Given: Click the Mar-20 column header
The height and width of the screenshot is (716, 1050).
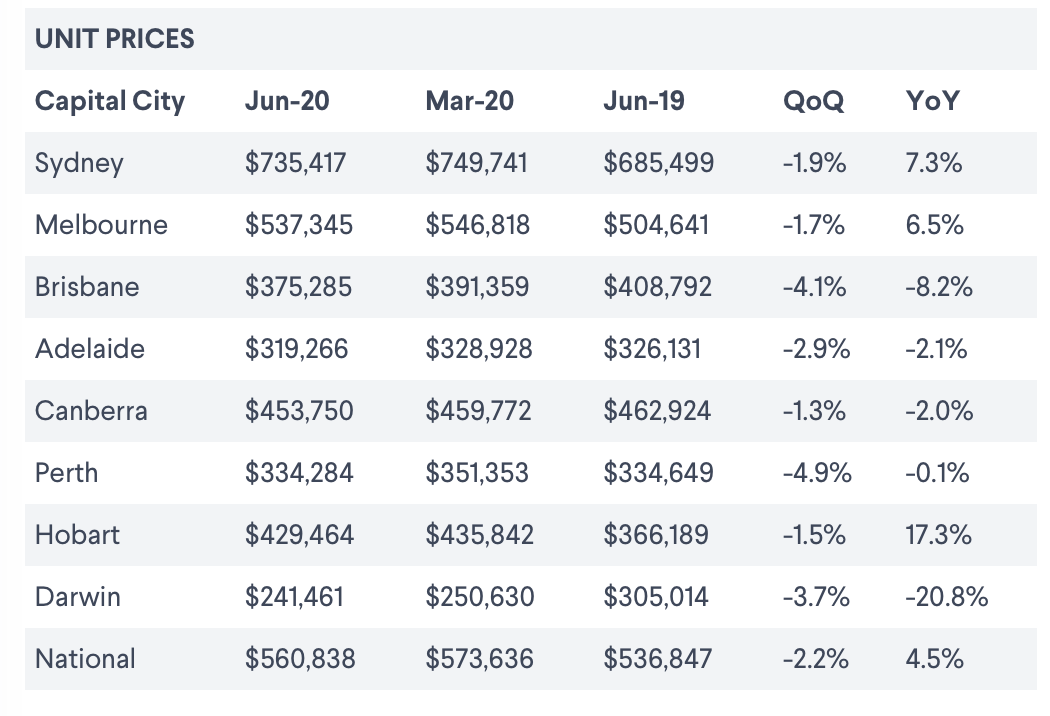Looking at the screenshot, I should click(469, 101).
